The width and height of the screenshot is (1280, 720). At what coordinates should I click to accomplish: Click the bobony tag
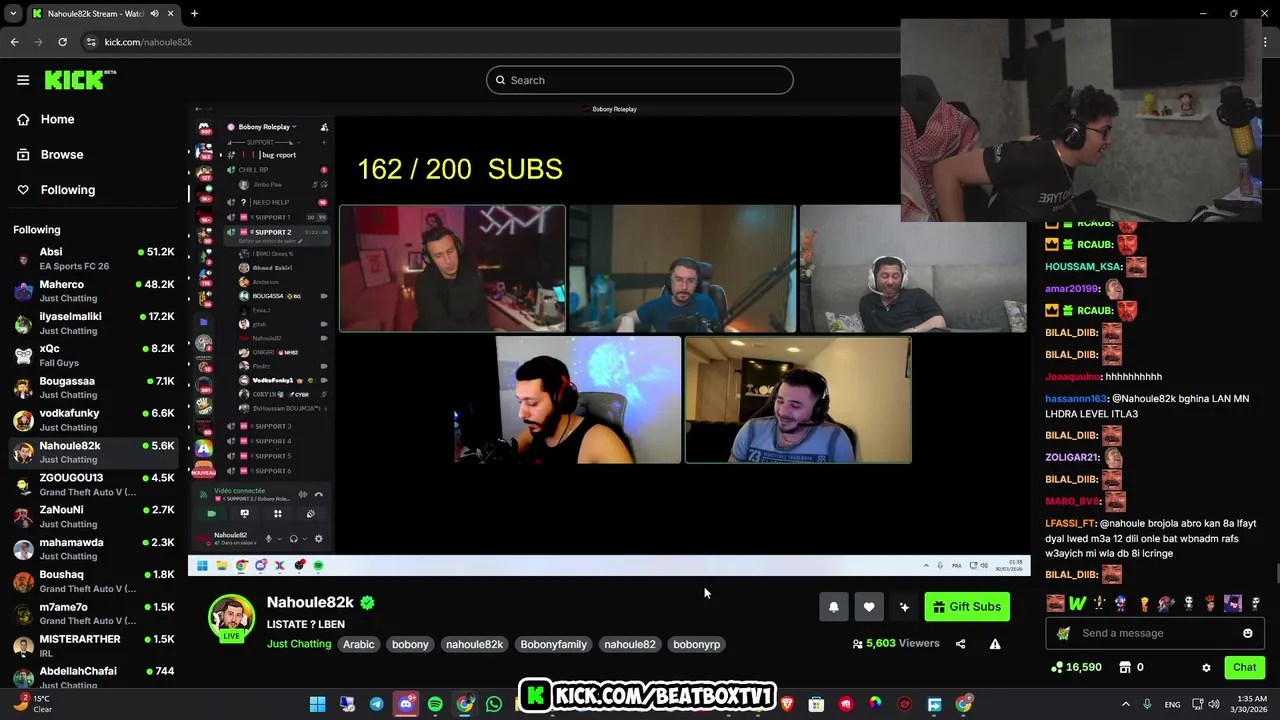[410, 644]
